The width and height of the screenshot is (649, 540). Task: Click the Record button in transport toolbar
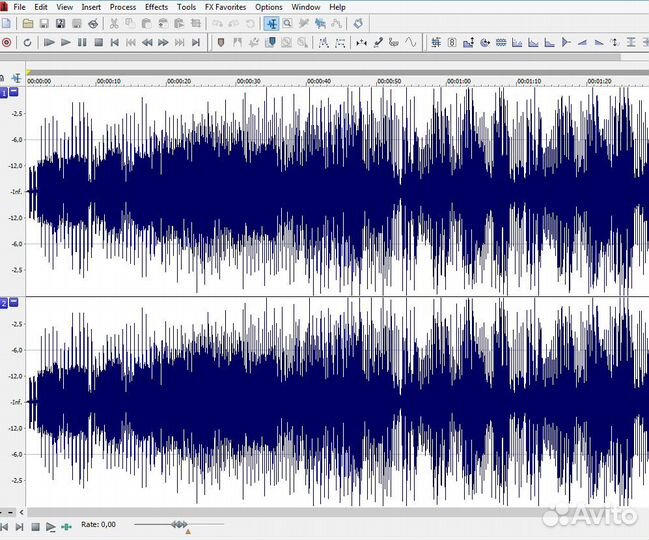click(7, 42)
